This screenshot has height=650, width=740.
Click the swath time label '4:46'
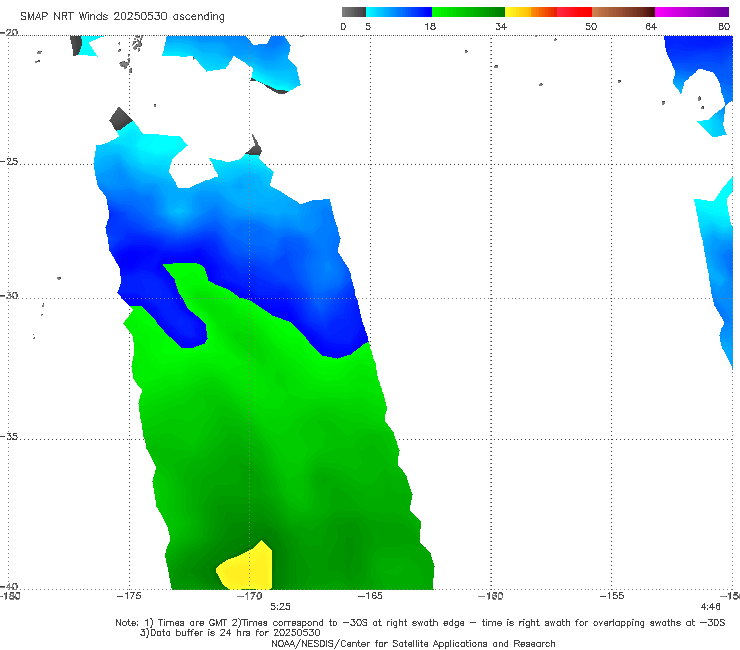(x=711, y=607)
